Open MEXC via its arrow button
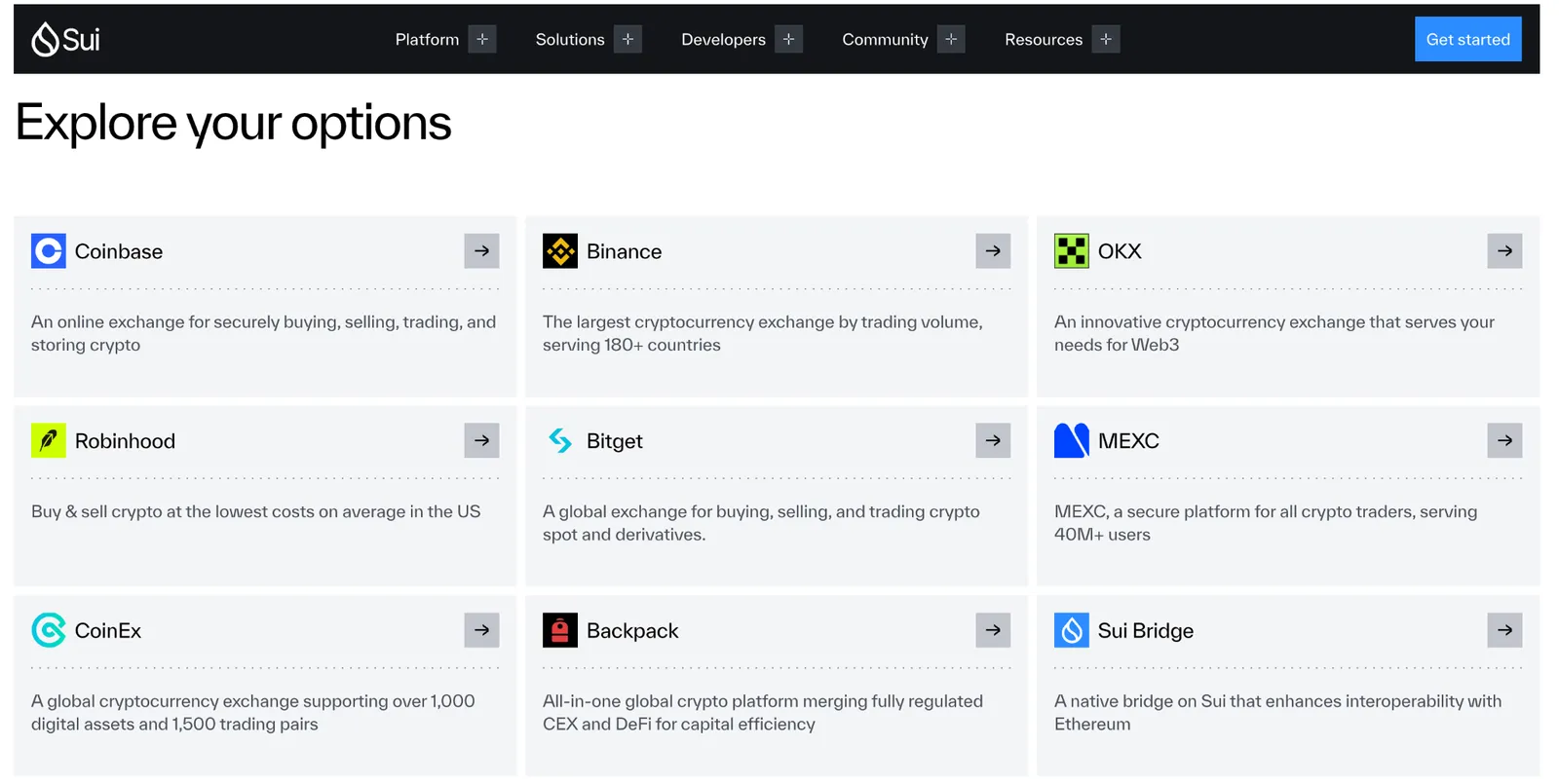The image size is (1559, 784). 1504,441
